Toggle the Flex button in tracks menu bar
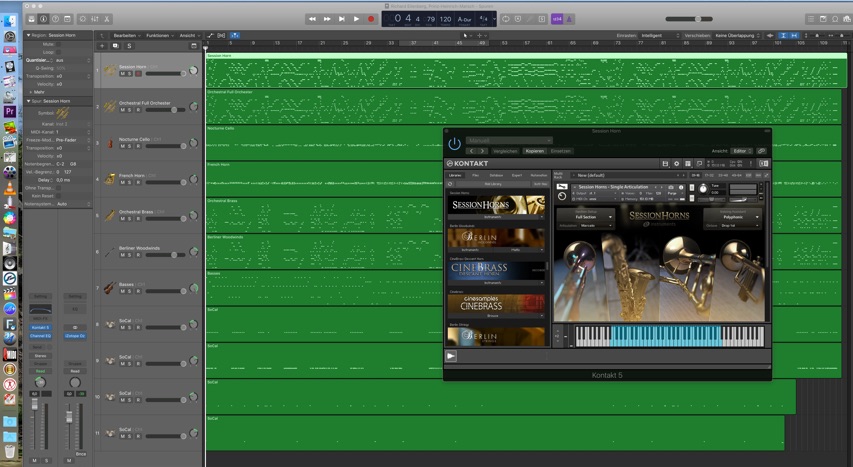Image resolution: width=853 pixels, height=467 pixels. click(x=221, y=35)
